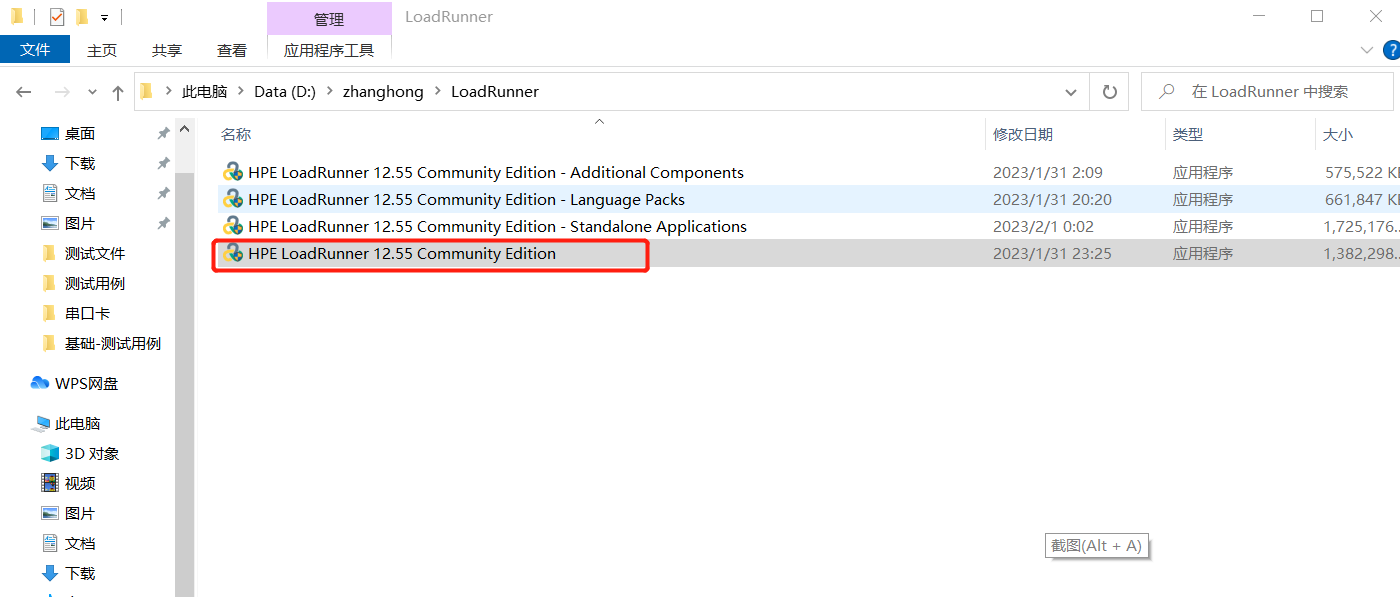1400x597 pixels.
Task: Select the 视频 film icon in sidebar
Action: (50, 483)
